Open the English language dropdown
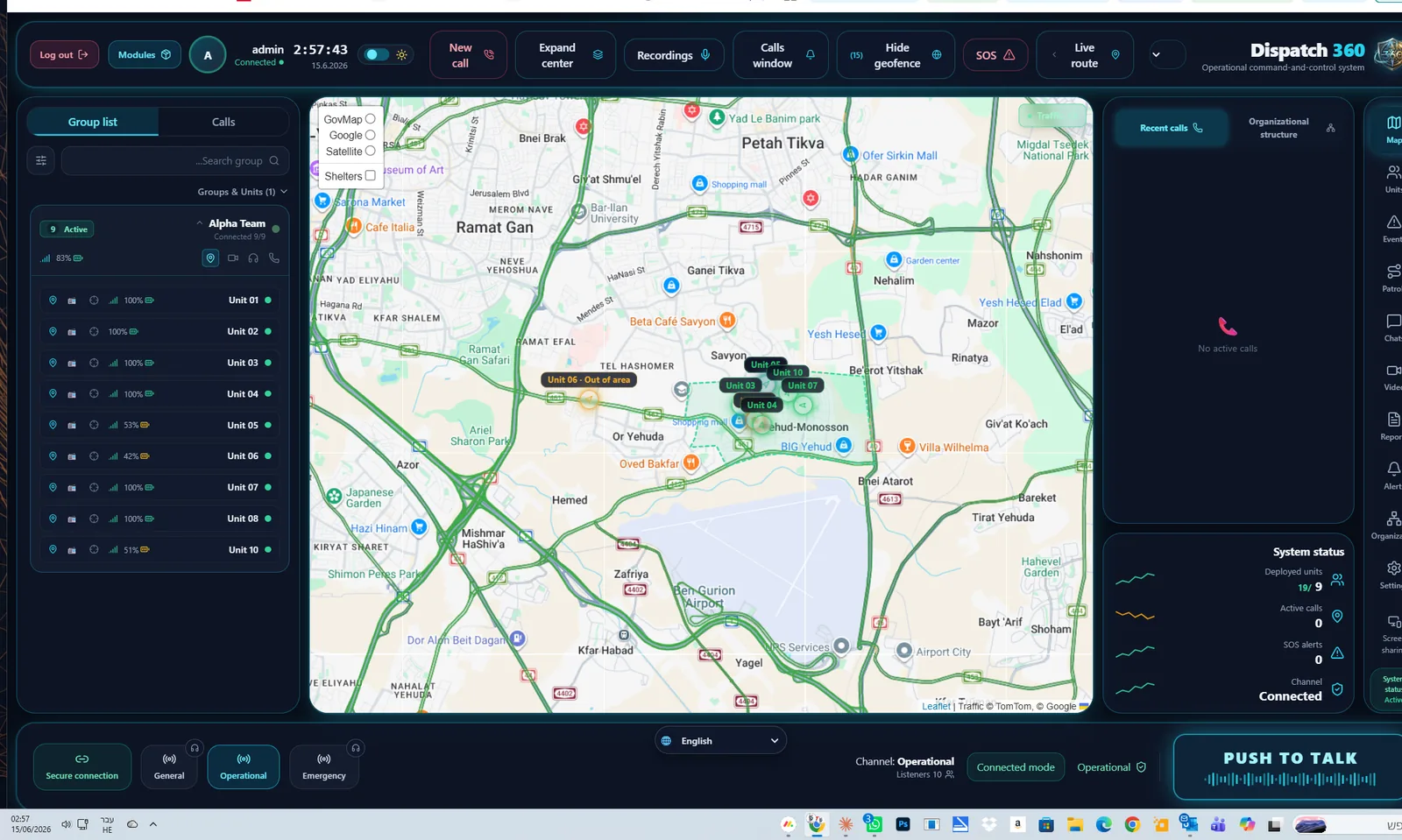1402x840 pixels. coord(720,741)
